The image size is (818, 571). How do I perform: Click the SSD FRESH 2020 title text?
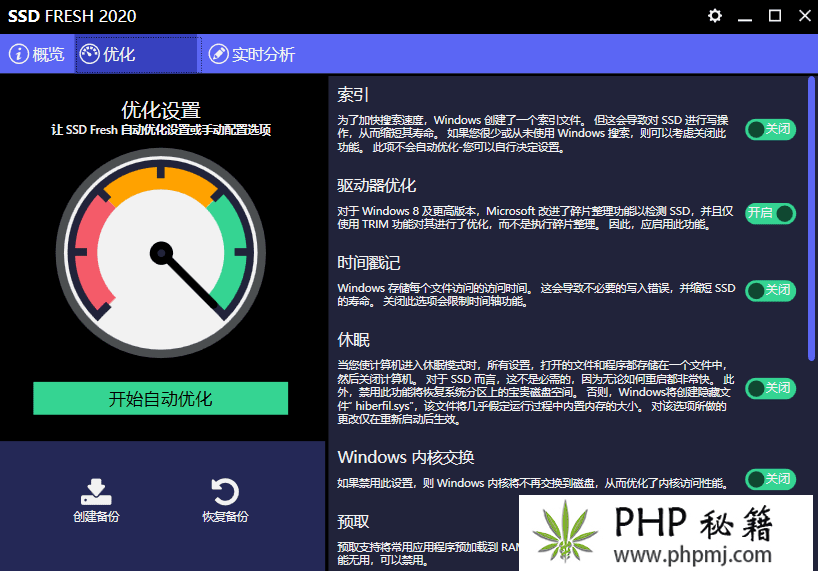point(72,16)
